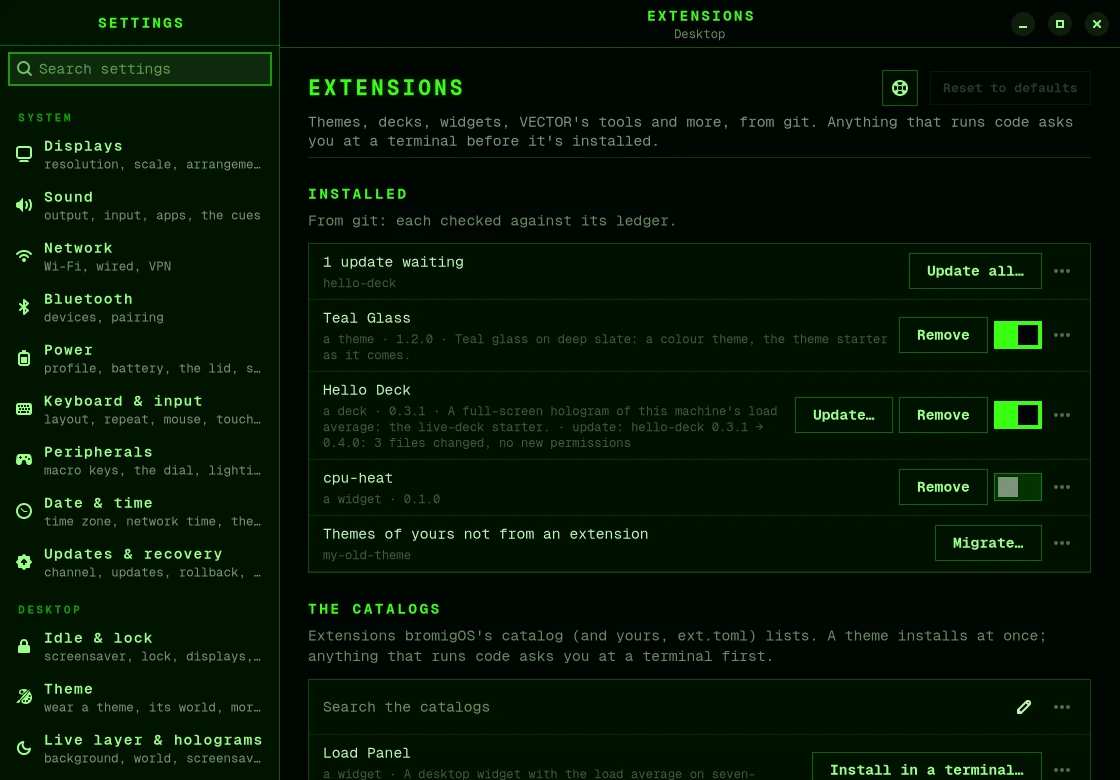
Task: Click the search magnifier icon in sidebar
Action: coord(24,69)
